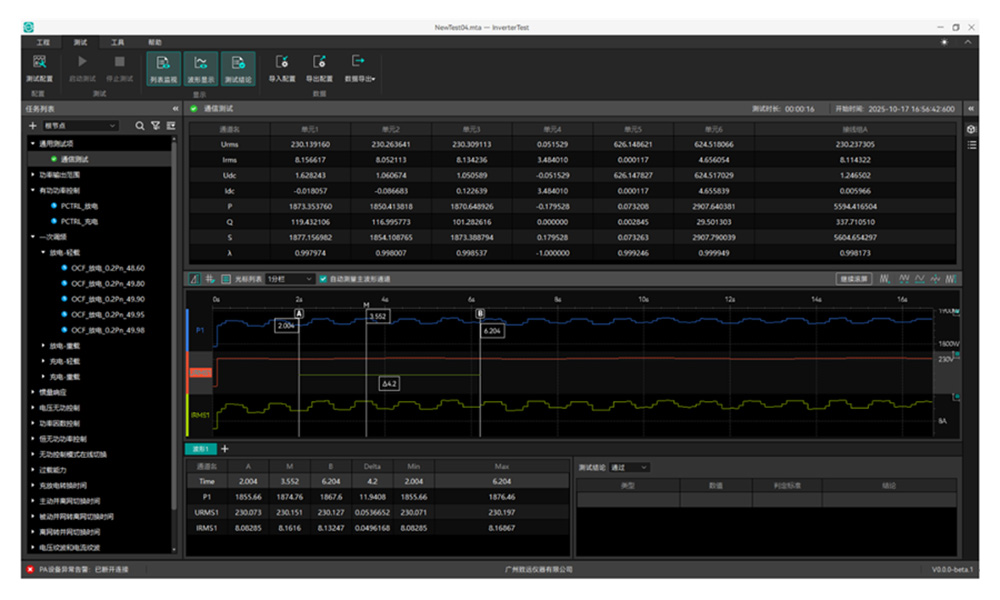Click the task list vertical scrollbar
Image resolution: width=1000 pixels, height=600 pixels.
tap(173, 325)
